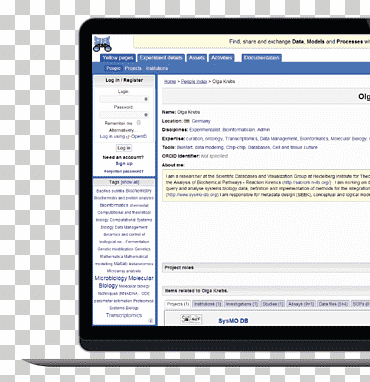The width and height of the screenshot is (370, 382).
Task: Switch to the Institutions (1) related-items tab
Action: point(207,304)
